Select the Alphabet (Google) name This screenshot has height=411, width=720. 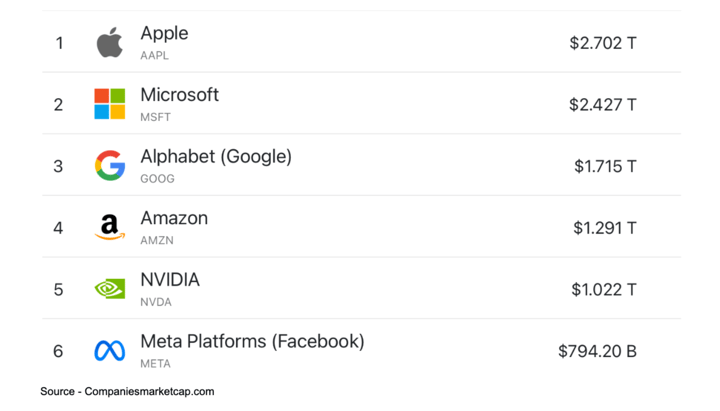coord(216,157)
